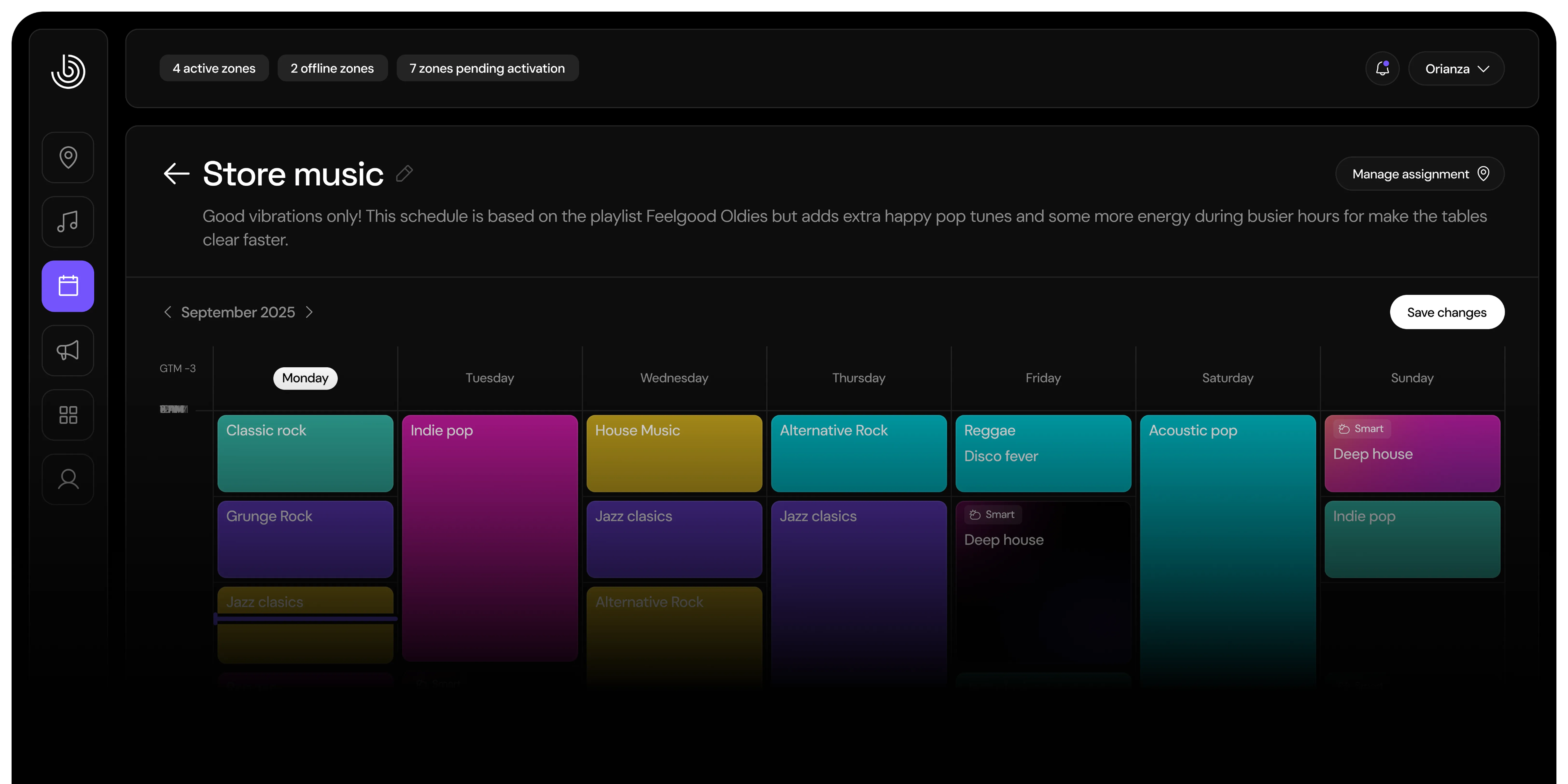Click the Manage assignment button
Viewport: 1568px width, 784px height.
1420,174
